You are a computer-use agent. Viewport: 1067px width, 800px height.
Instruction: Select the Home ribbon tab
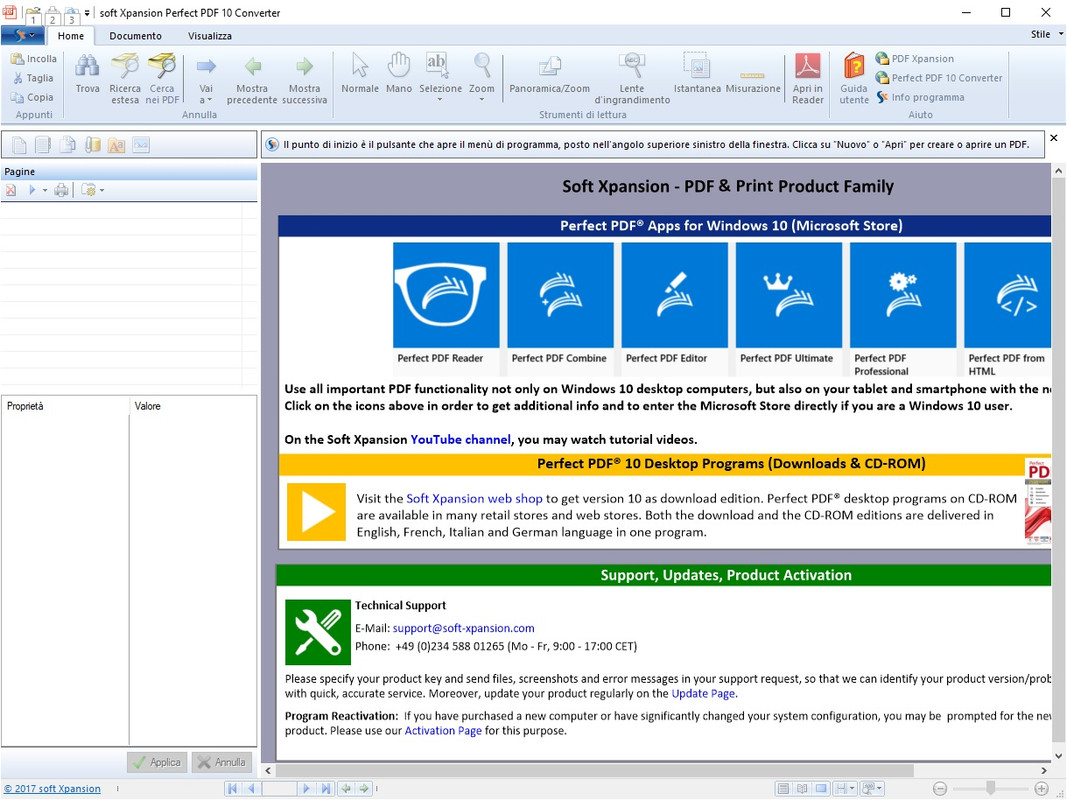coord(71,36)
